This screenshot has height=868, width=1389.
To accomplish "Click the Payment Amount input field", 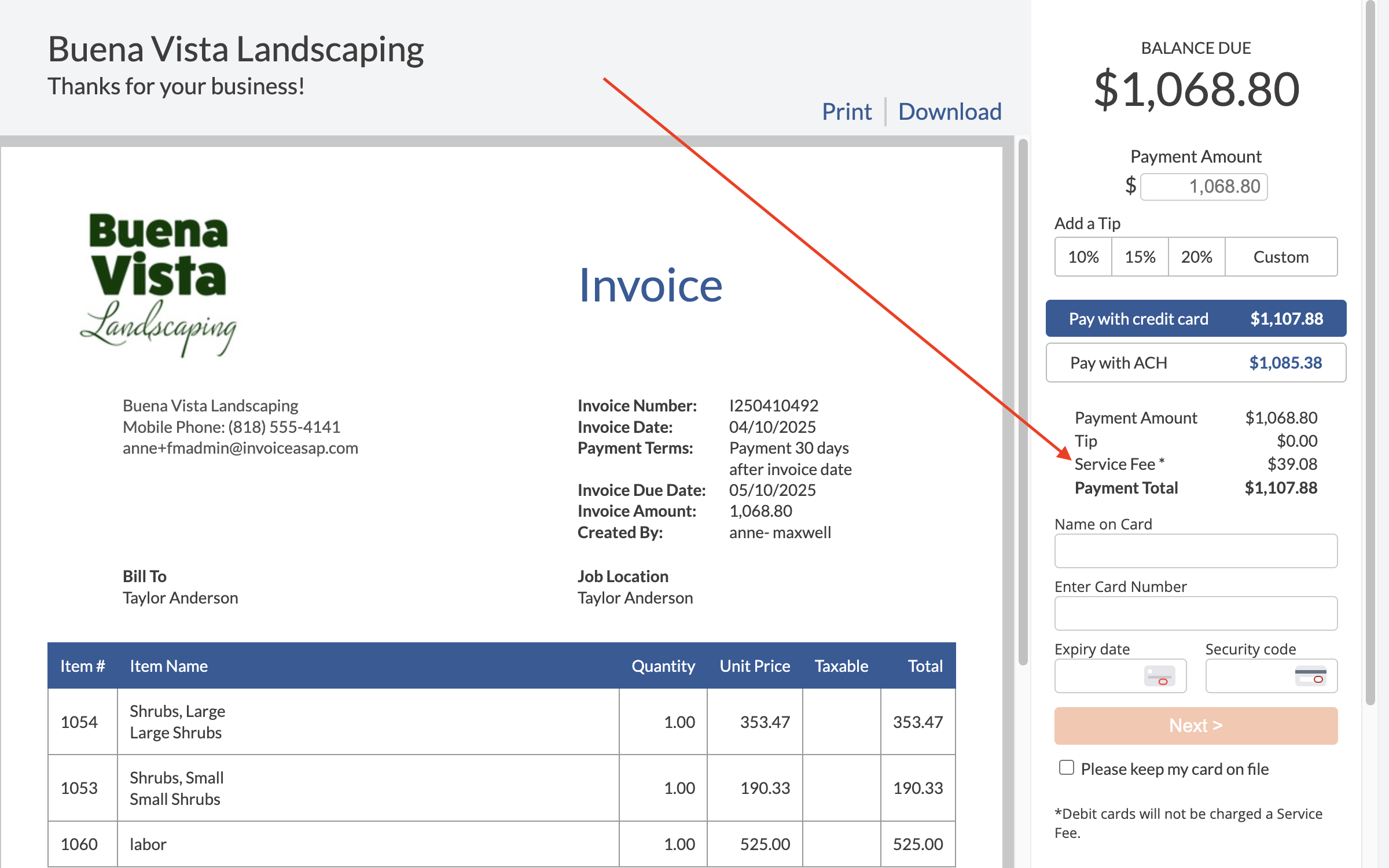I will tap(1203, 187).
